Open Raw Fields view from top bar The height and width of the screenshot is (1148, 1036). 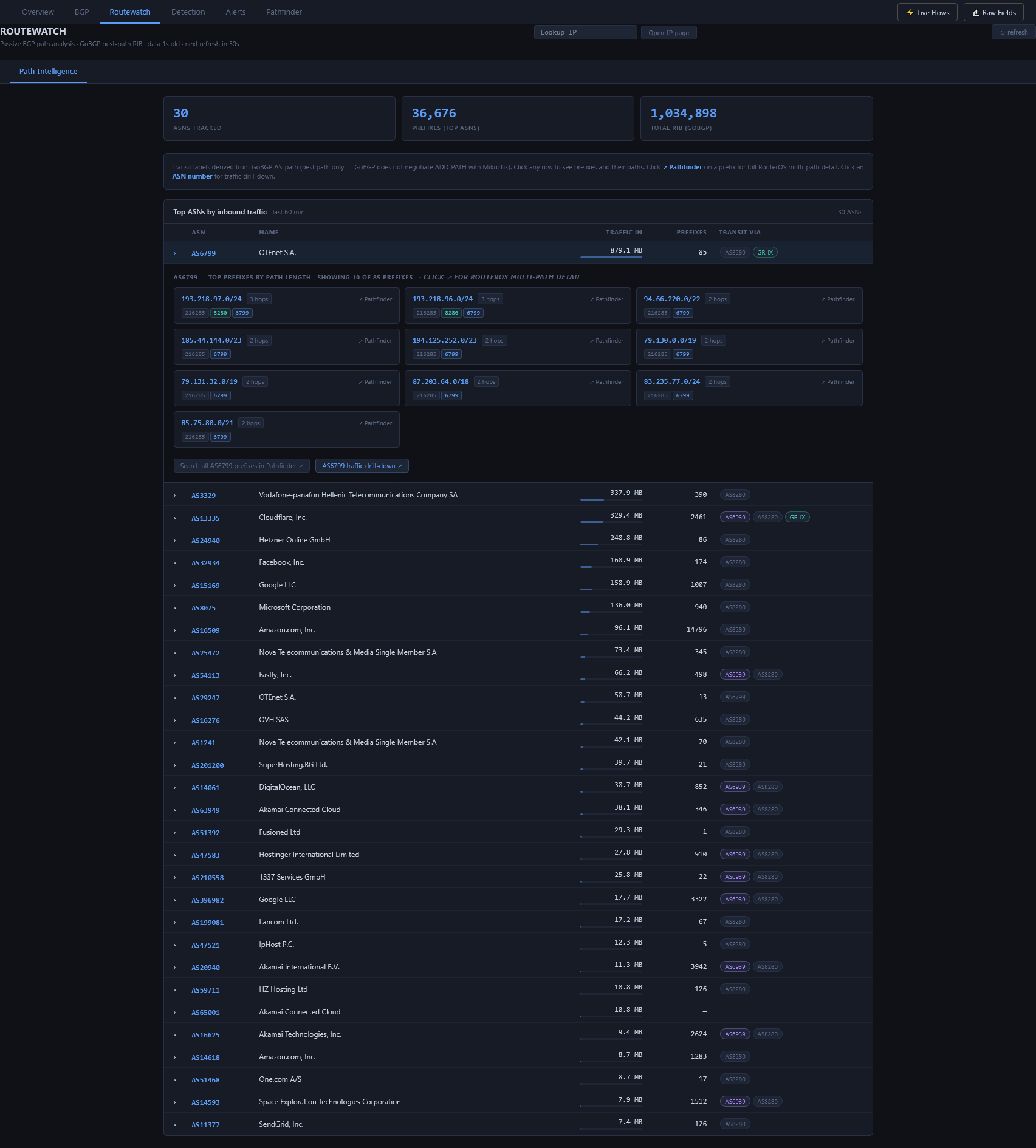pos(994,13)
